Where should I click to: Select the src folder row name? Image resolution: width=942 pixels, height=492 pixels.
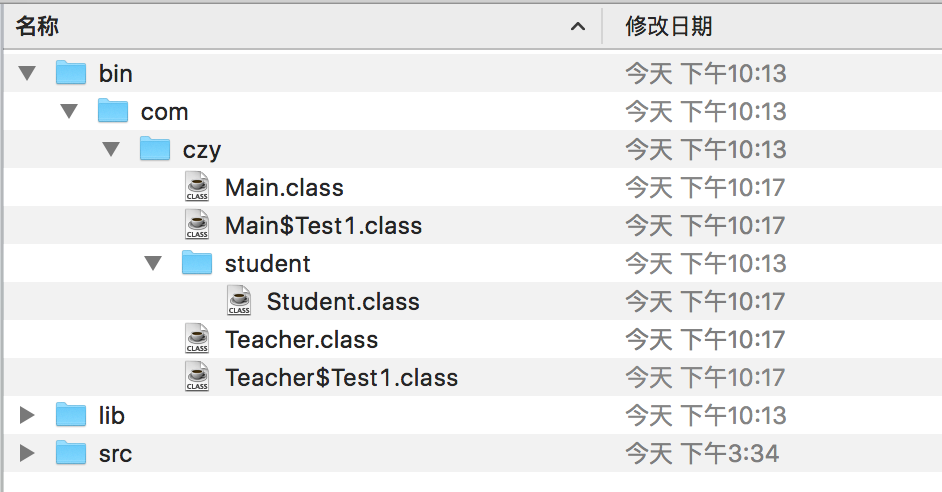(x=115, y=454)
